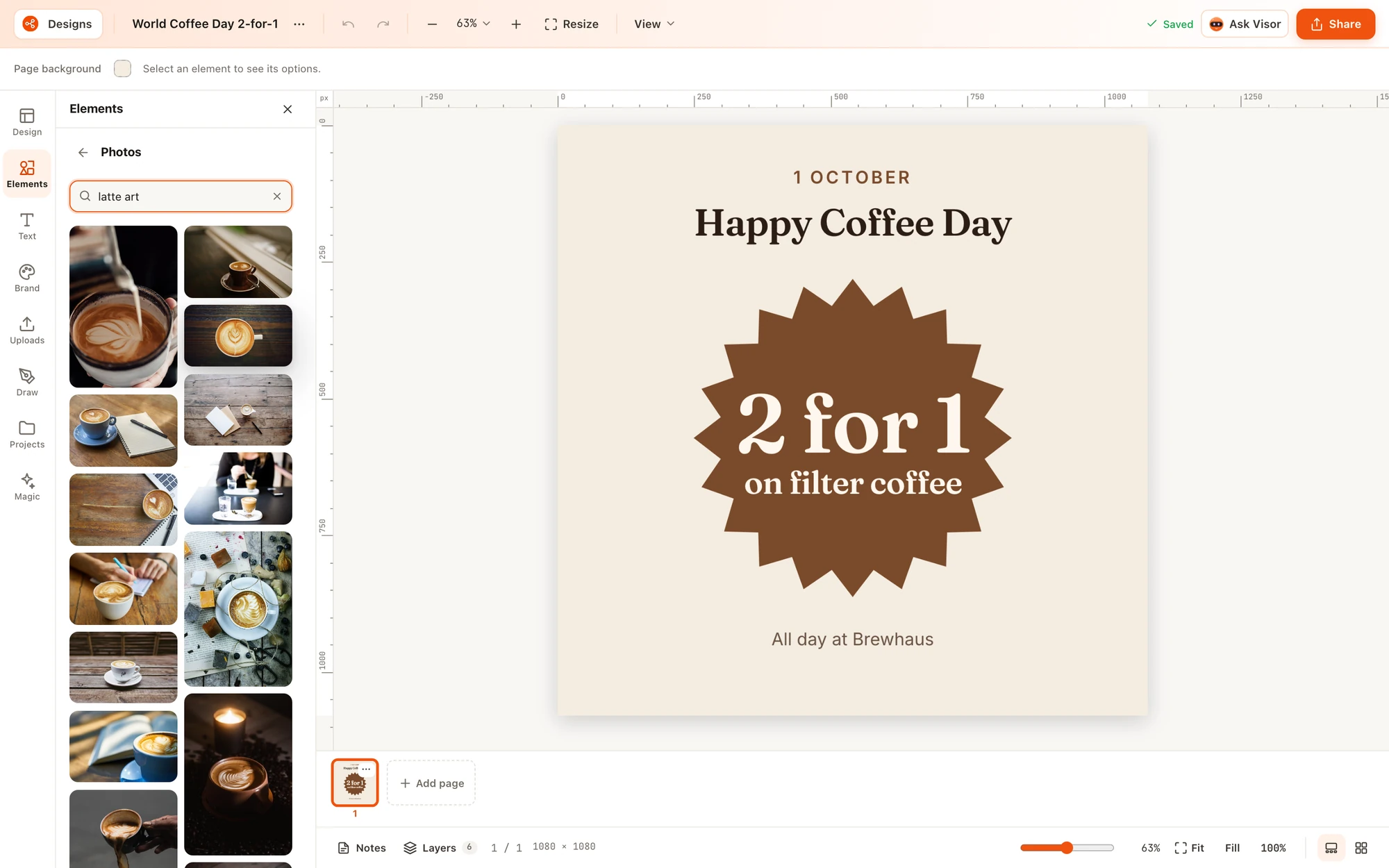Viewport: 1389px width, 868px height.
Task: Open the Brand sidebar panel
Action: coord(27,278)
